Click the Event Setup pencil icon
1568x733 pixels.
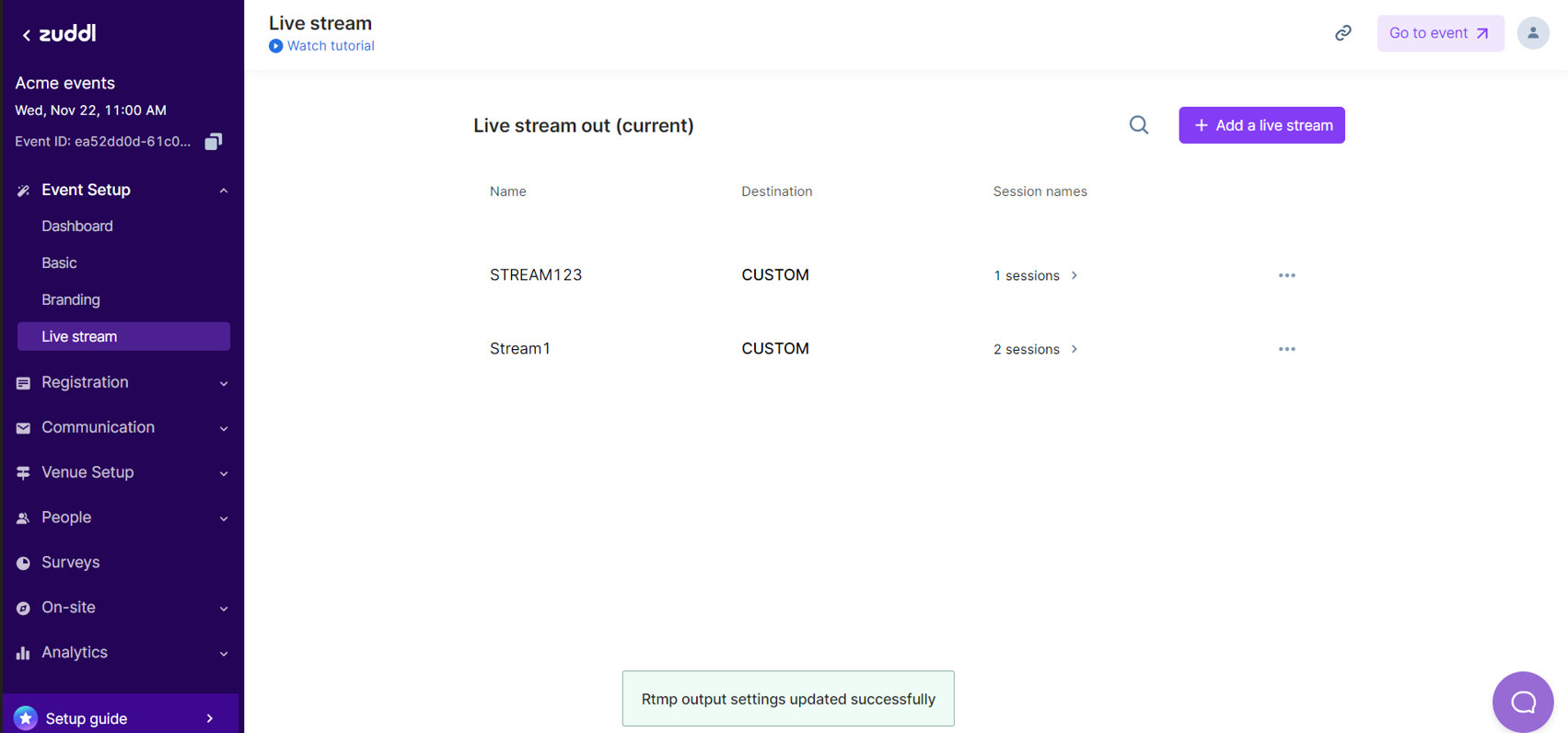tap(23, 191)
